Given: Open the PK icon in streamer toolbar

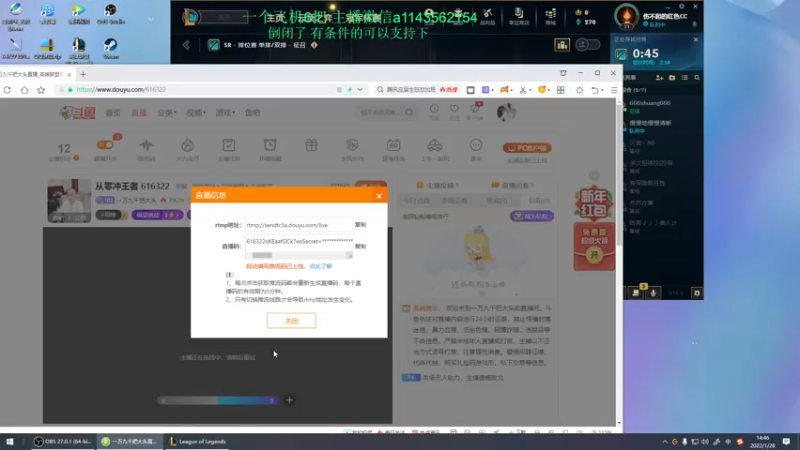Looking at the screenshot, I should pyautogui.click(x=352, y=145).
